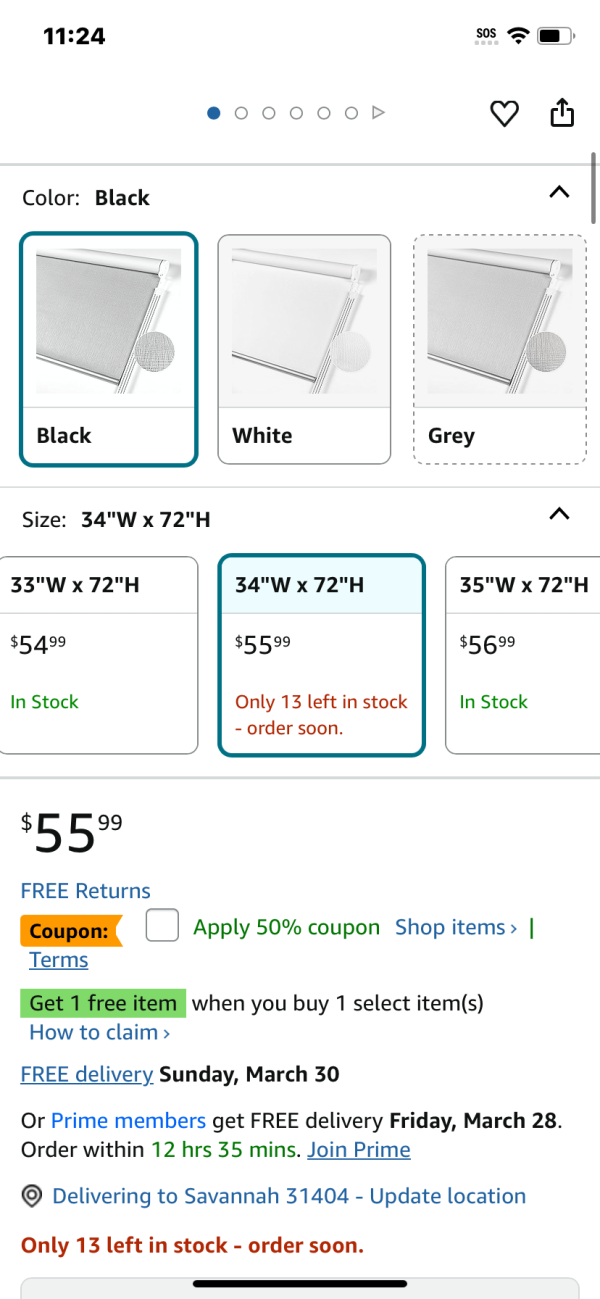Tap the location pin icon
This screenshot has height=1299, width=600.
coord(32,1196)
